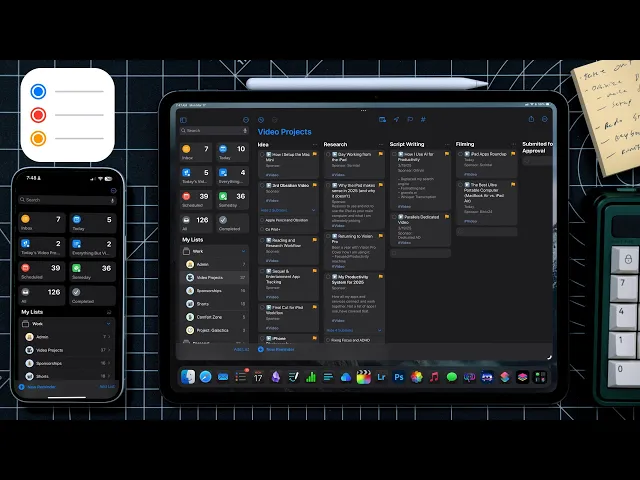Click the iPad sidebar Search field
640x480 pixels.
(x=214, y=131)
